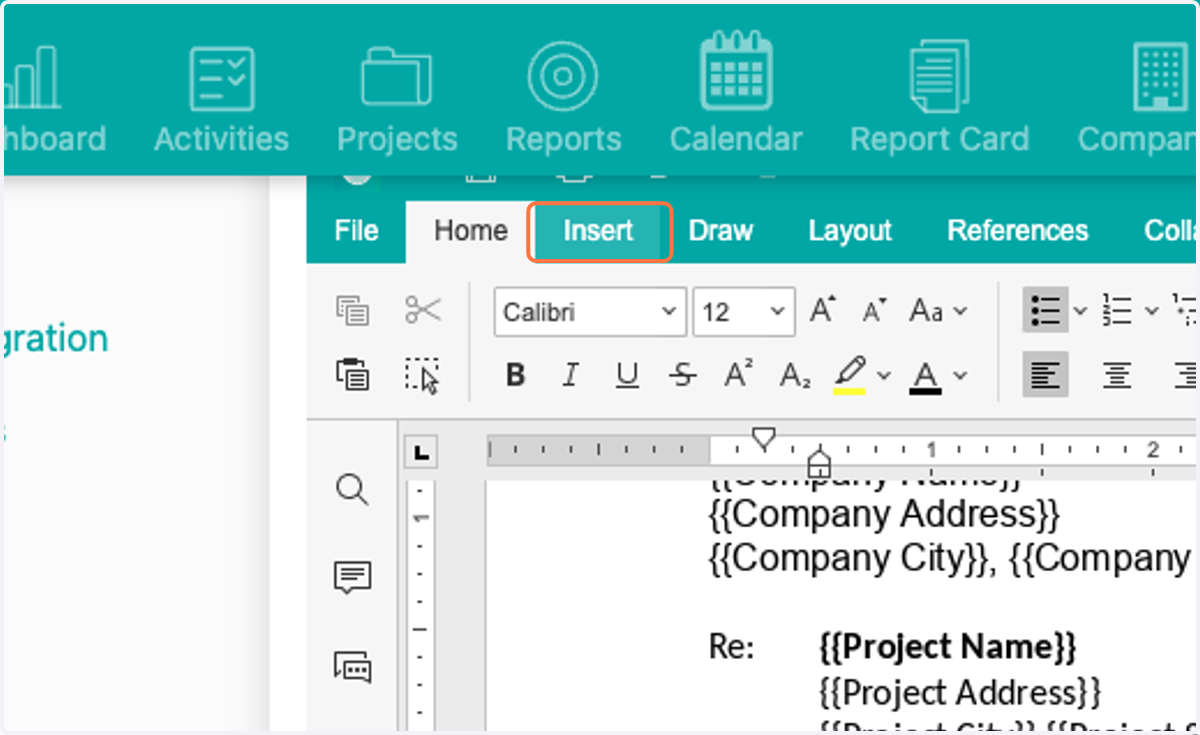
Task: Toggle underline formatting
Action: click(x=627, y=375)
